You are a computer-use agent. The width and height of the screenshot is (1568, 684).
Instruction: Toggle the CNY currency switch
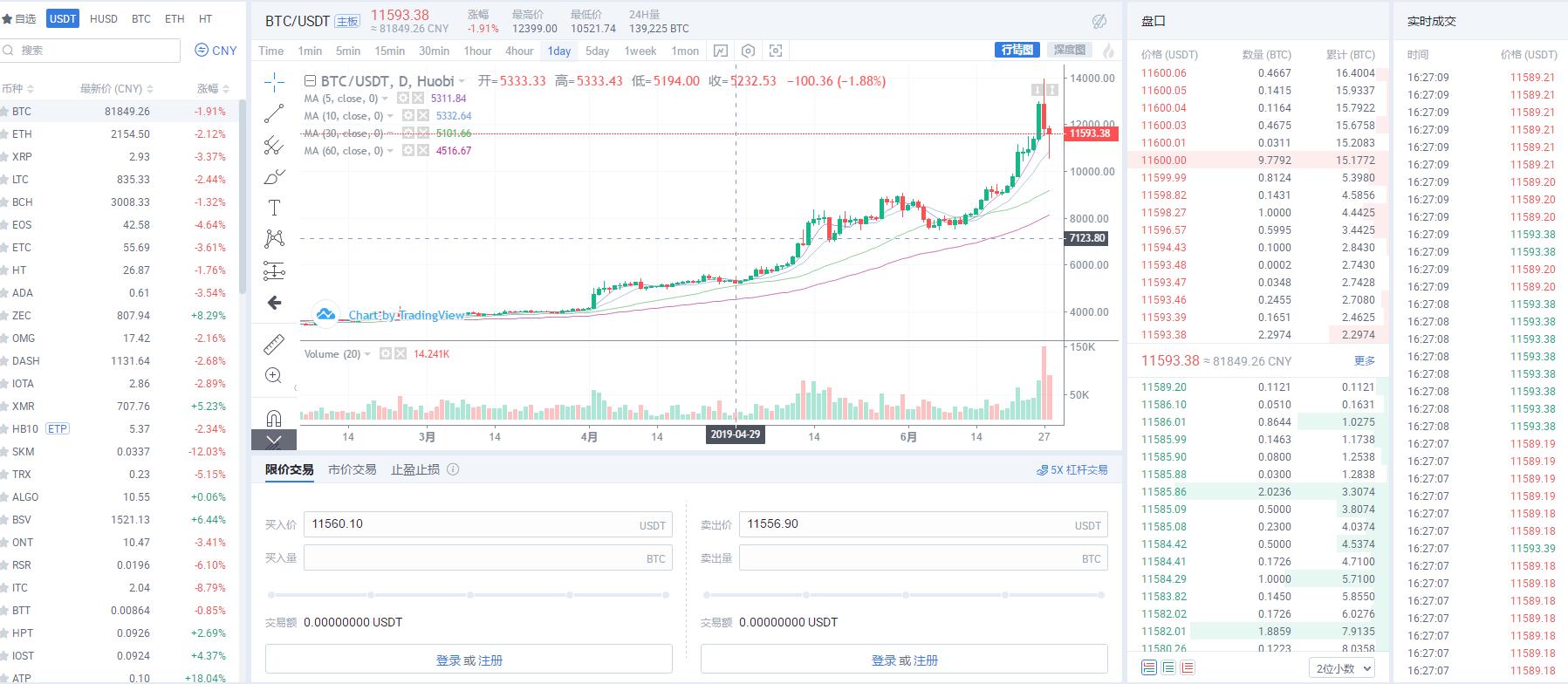216,51
